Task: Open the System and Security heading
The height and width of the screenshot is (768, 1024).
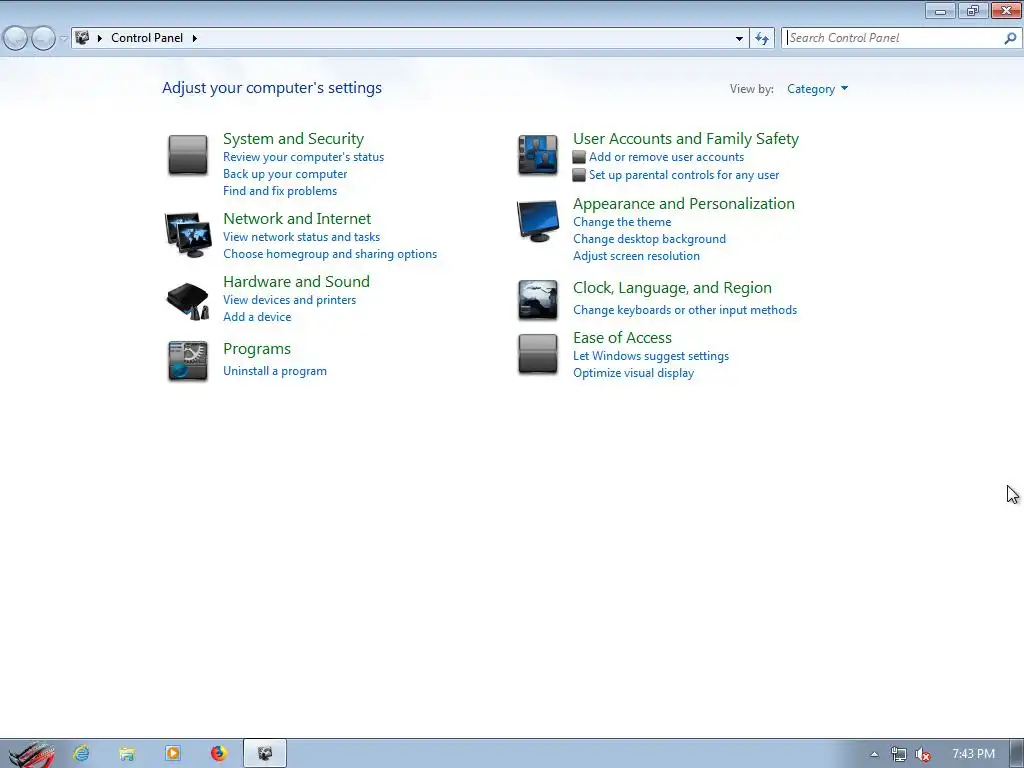Action: (293, 138)
